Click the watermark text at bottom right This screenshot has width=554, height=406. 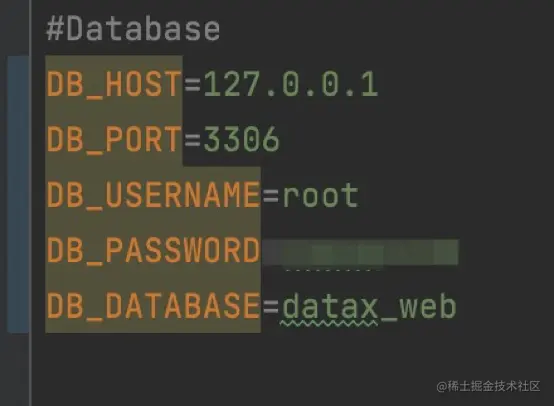(x=488, y=386)
